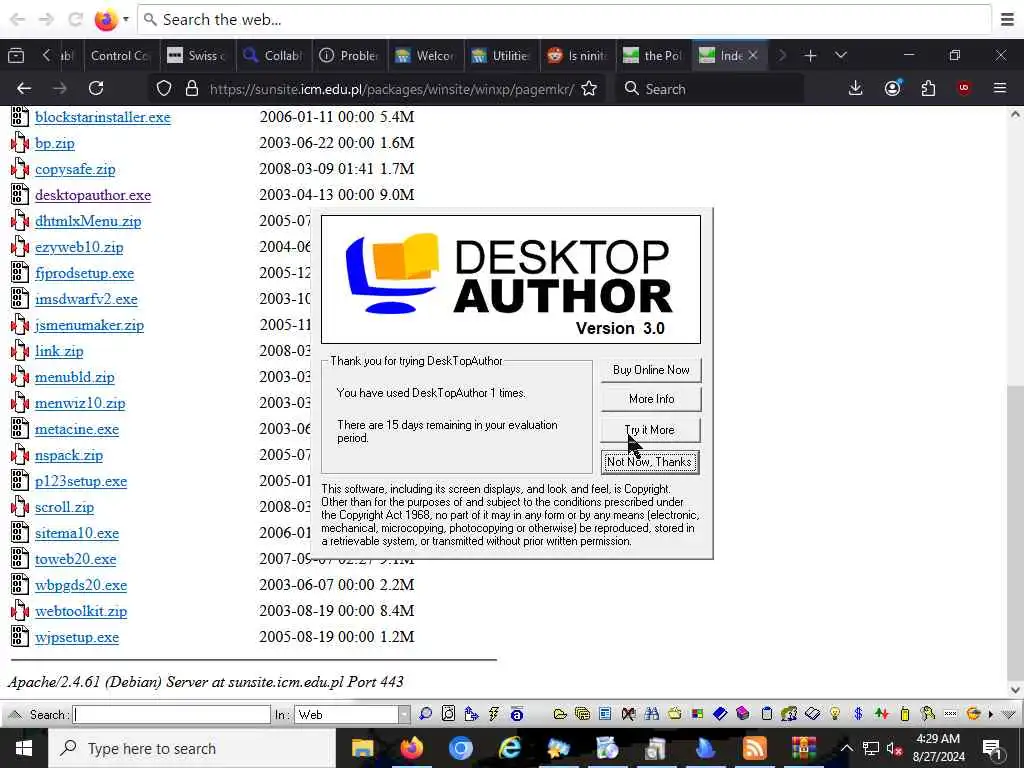The width and height of the screenshot is (1024, 768).
Task: Open the In: Web combo box
Action: (353, 714)
